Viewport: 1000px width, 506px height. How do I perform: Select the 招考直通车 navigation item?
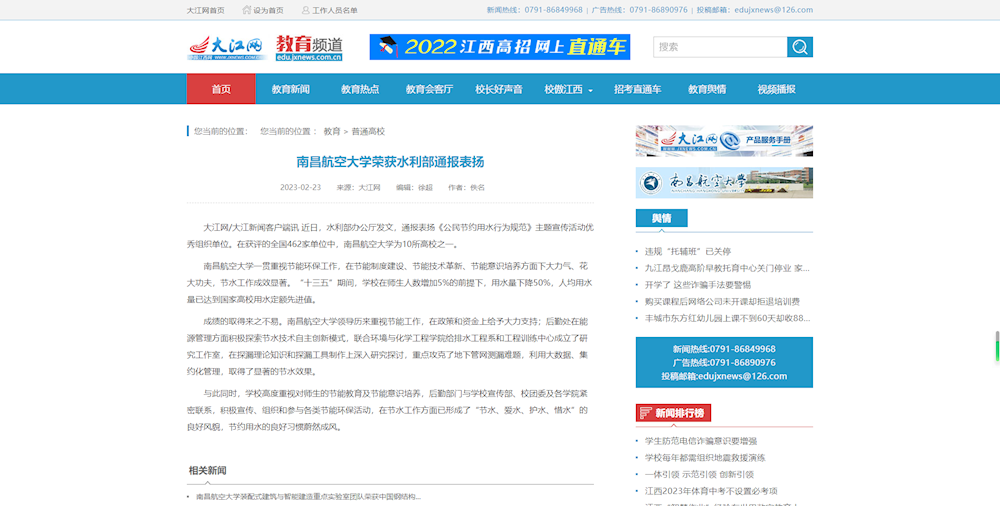[637, 89]
